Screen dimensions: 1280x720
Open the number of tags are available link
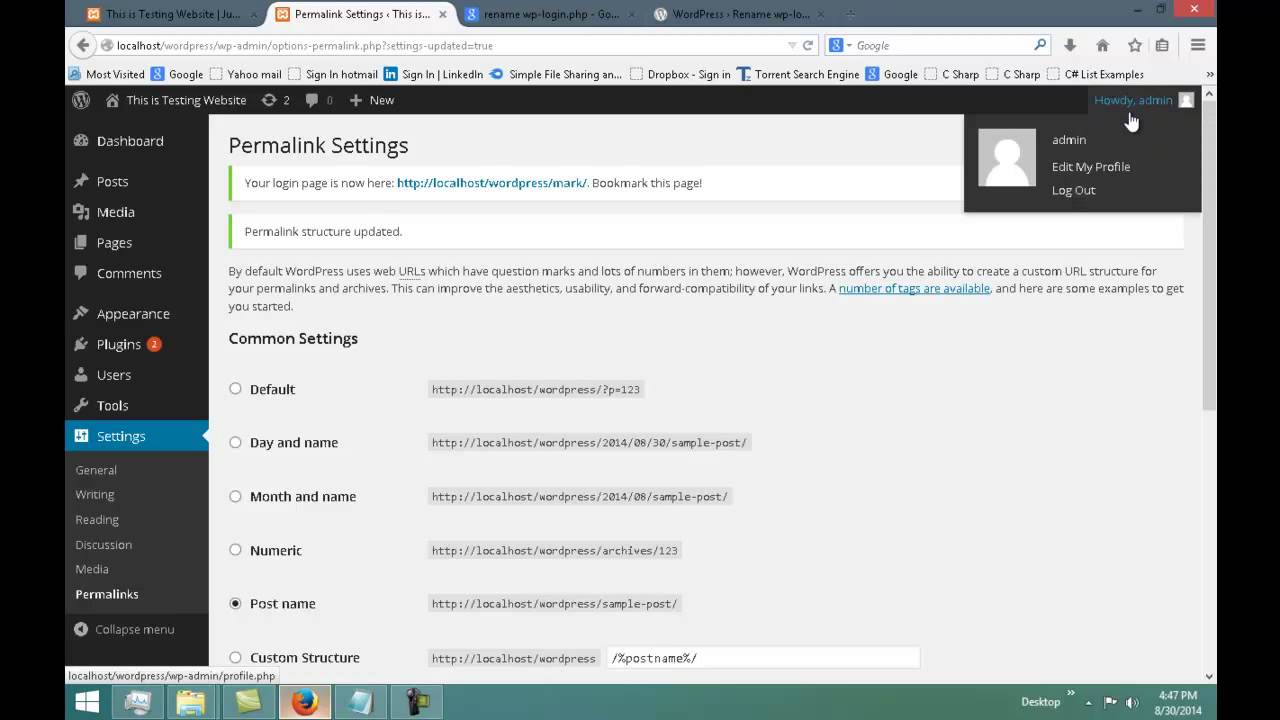point(914,288)
